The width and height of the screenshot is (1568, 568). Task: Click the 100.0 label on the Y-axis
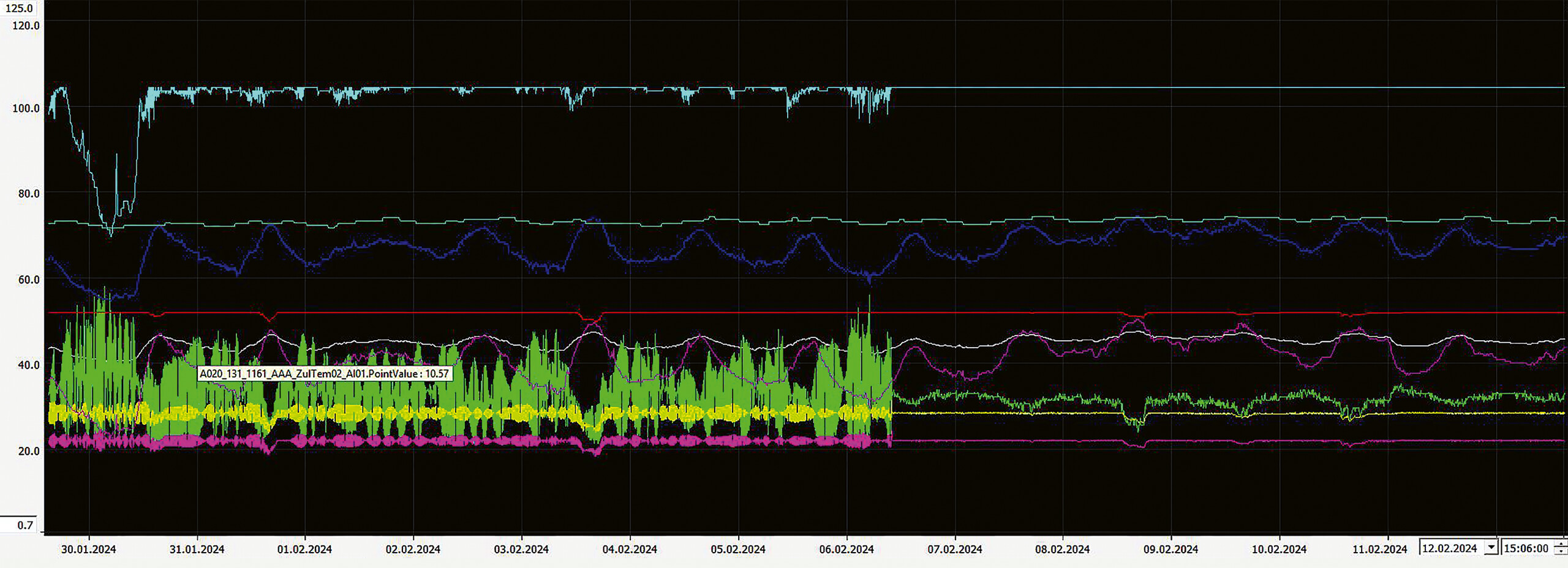pyautogui.click(x=26, y=108)
